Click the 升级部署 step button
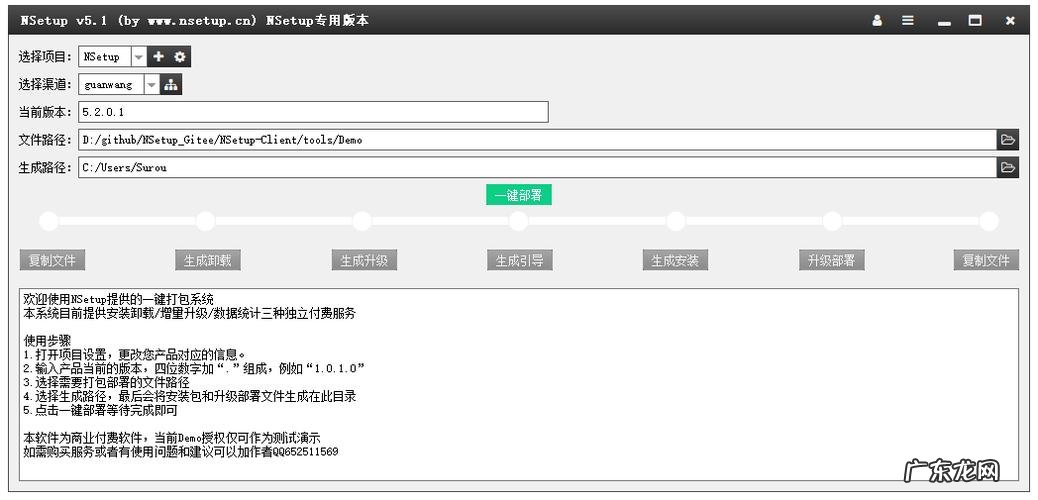 [832, 261]
